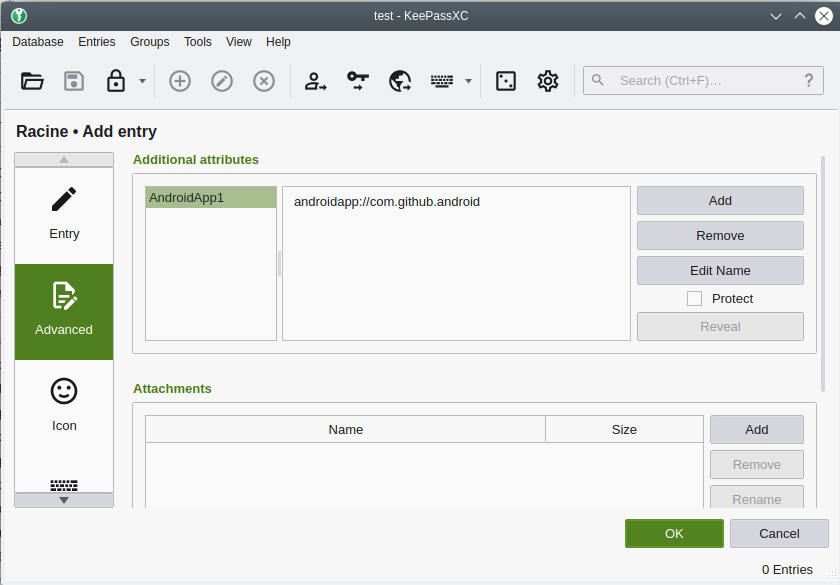
Task: Select the copy password key icon
Action: pos(357,81)
